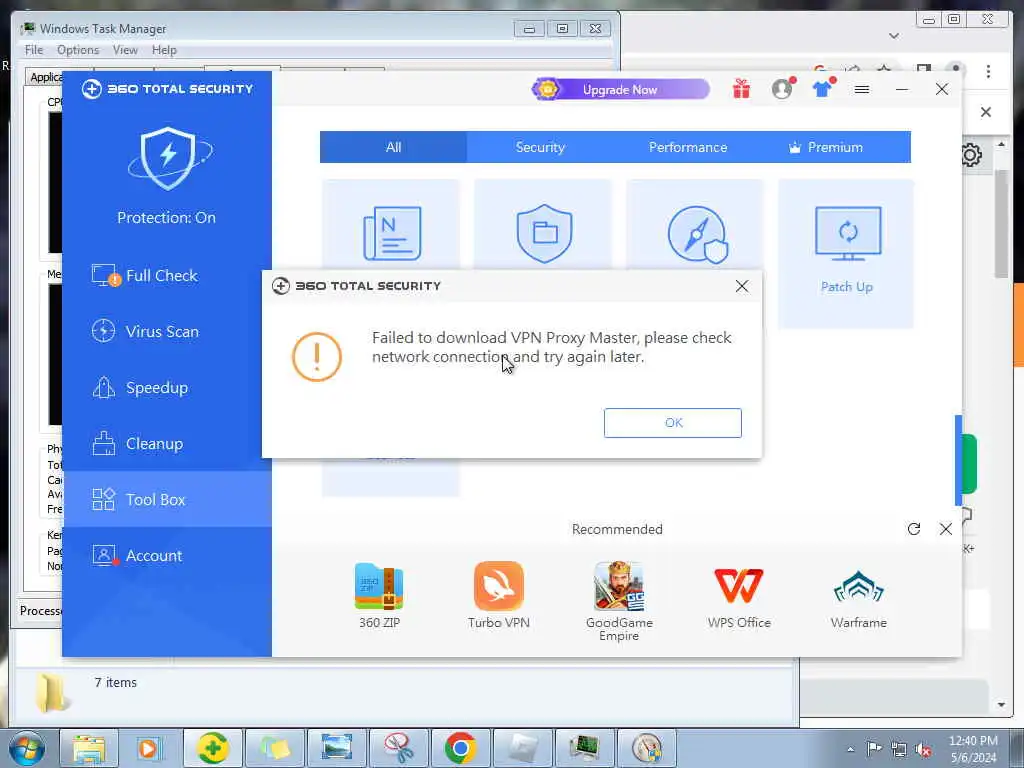
Task: Select the Performance toolbox tab
Action: coord(688,147)
